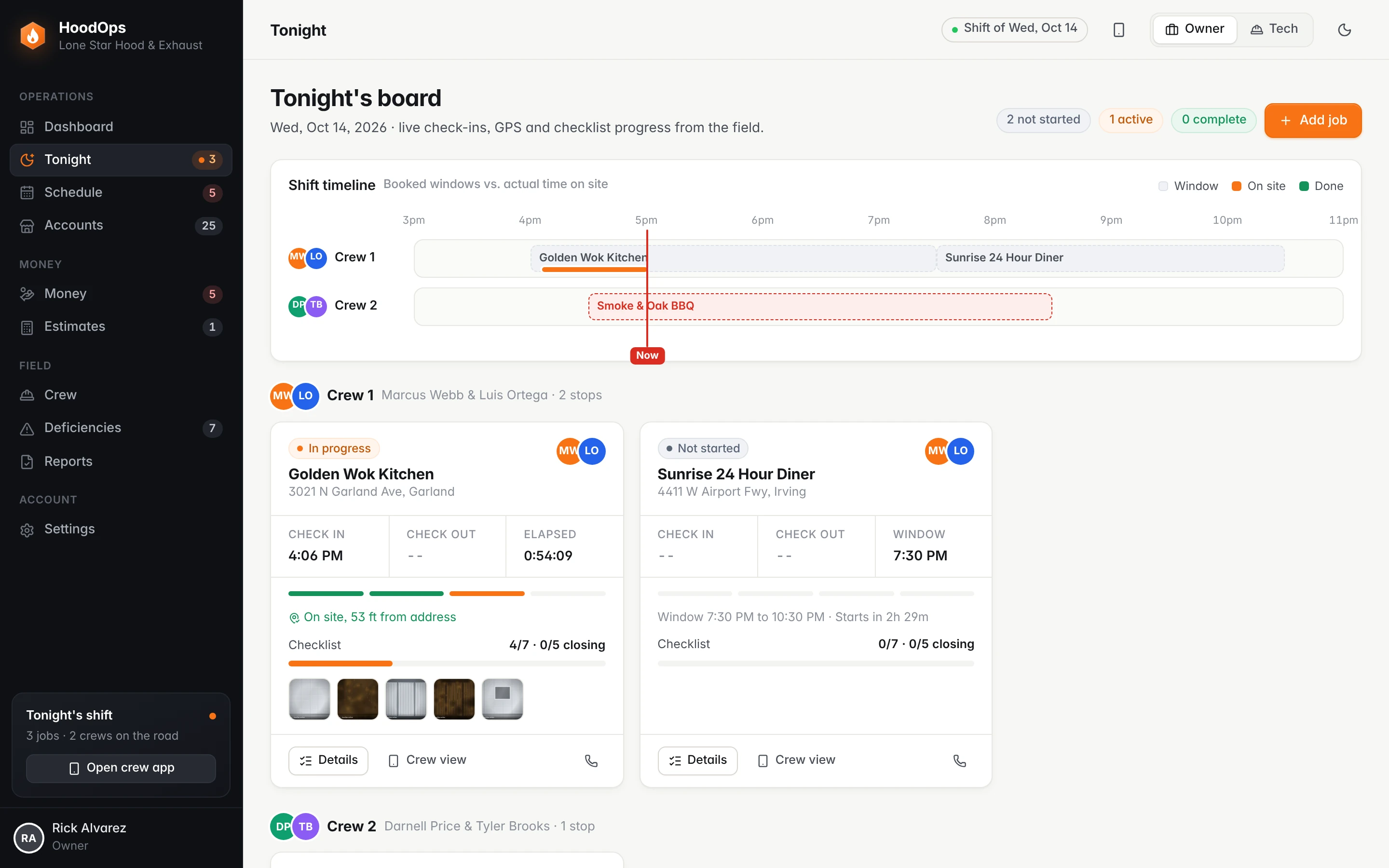Viewport: 1389px width, 868px height.
Task: Open Details for Sunrise 24 Hour Diner
Action: click(697, 760)
